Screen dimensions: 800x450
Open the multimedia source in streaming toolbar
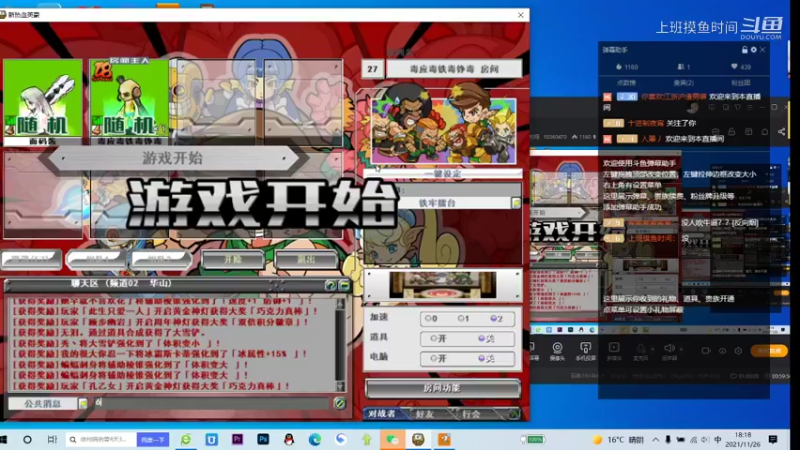pos(614,351)
